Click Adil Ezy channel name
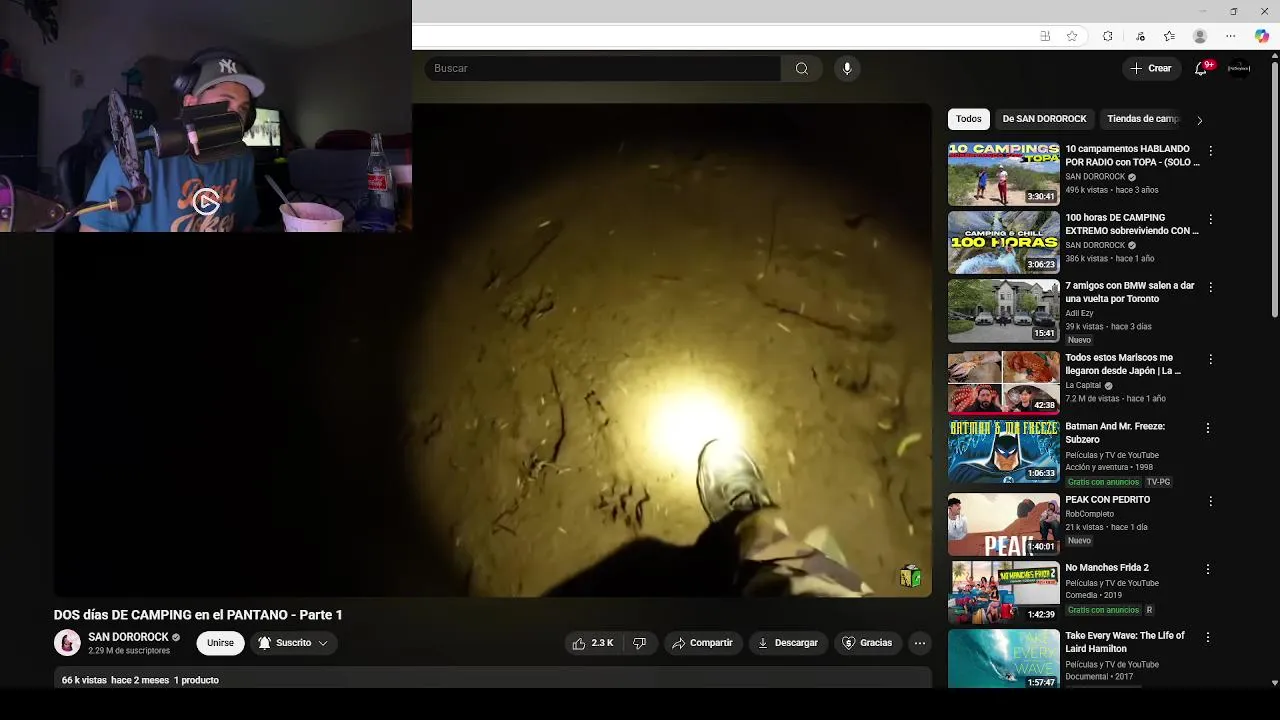This screenshot has height=720, width=1280. tap(1079, 313)
